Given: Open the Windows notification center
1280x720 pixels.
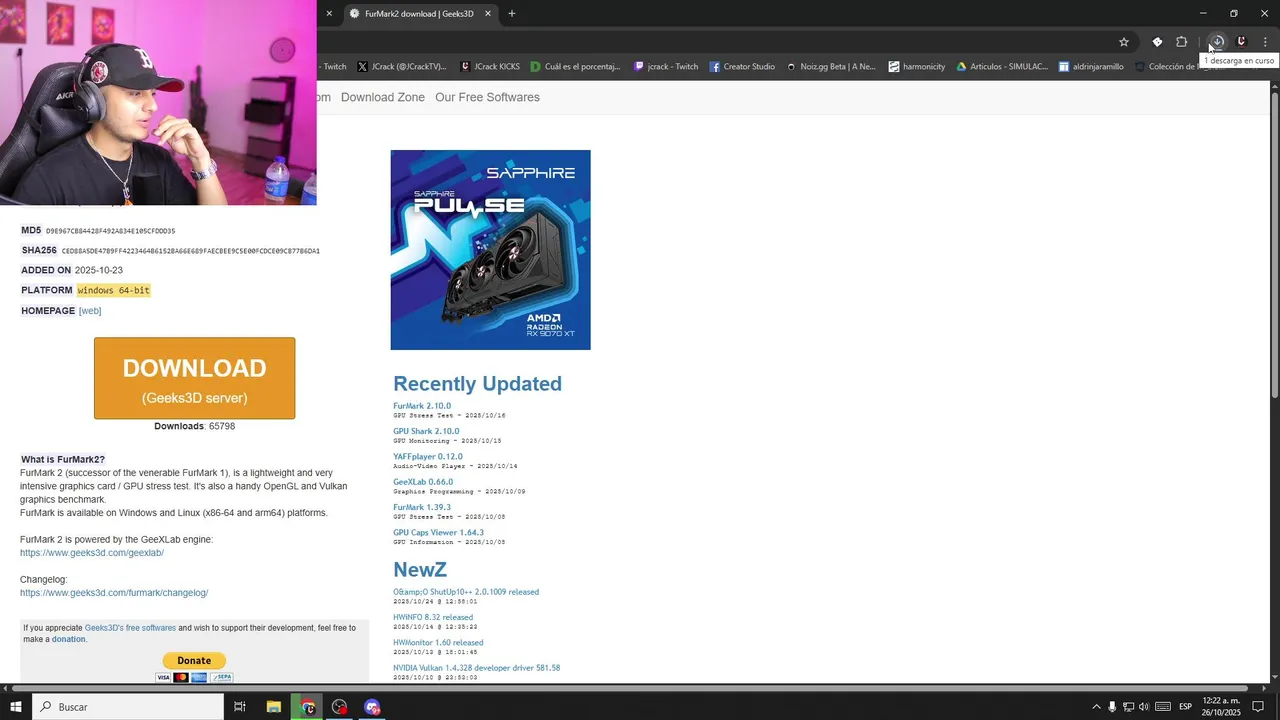Looking at the screenshot, I should (1258, 707).
